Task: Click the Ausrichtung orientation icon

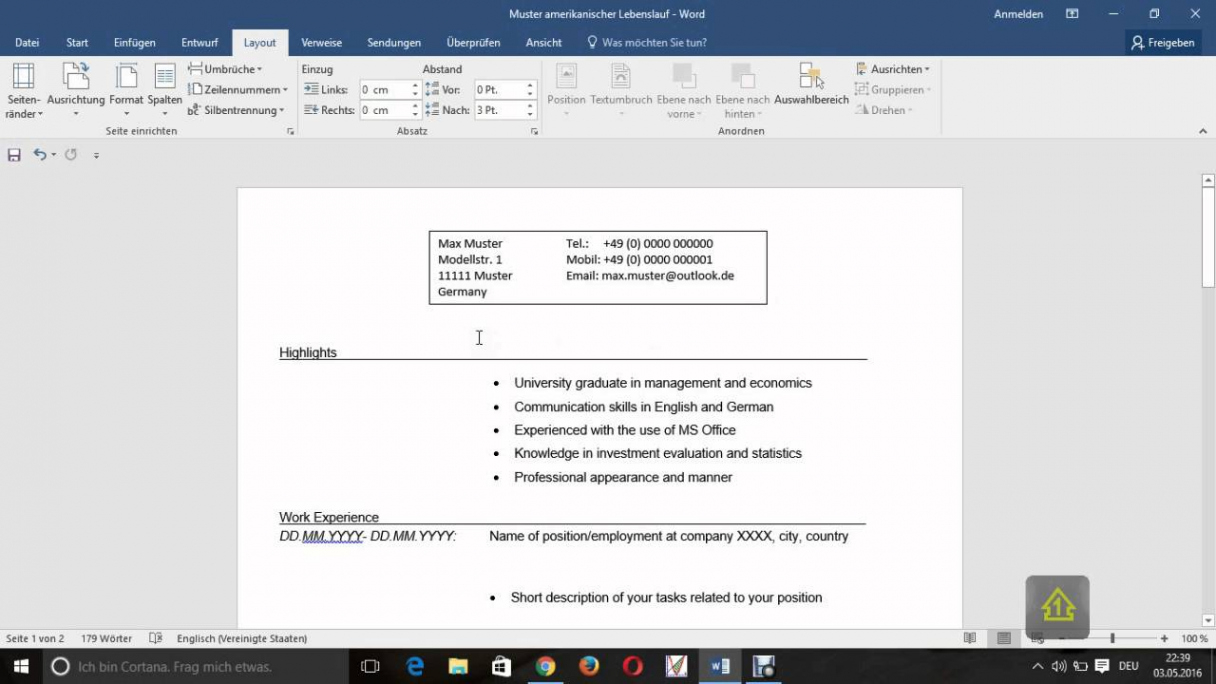Action: (76, 78)
